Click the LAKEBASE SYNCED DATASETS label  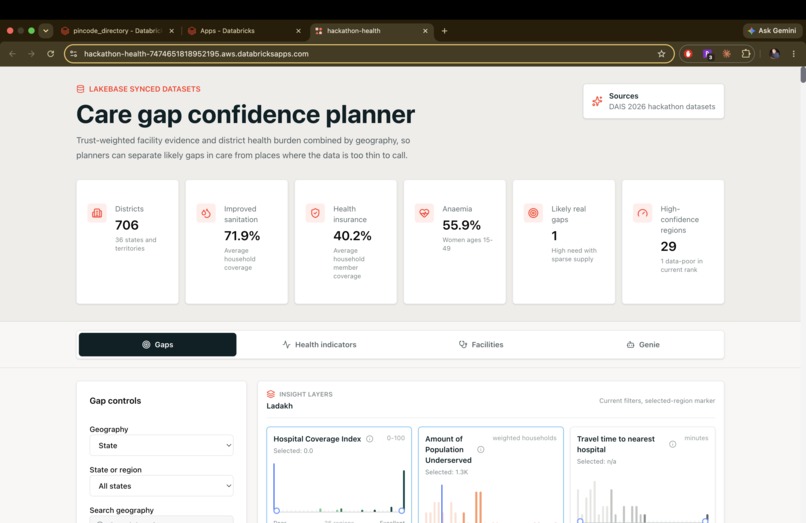144,89
